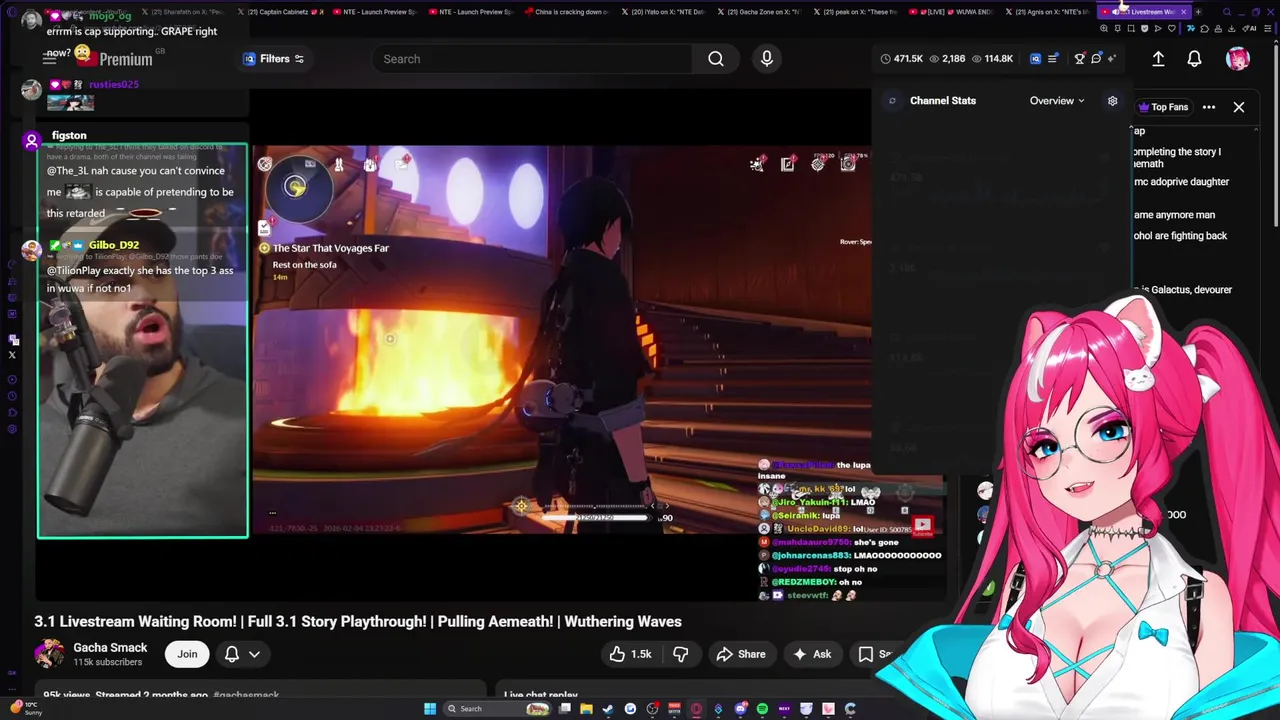Screen dimensions: 1280x720
Task: Close the active Livestream tab
Action: 1183,12
